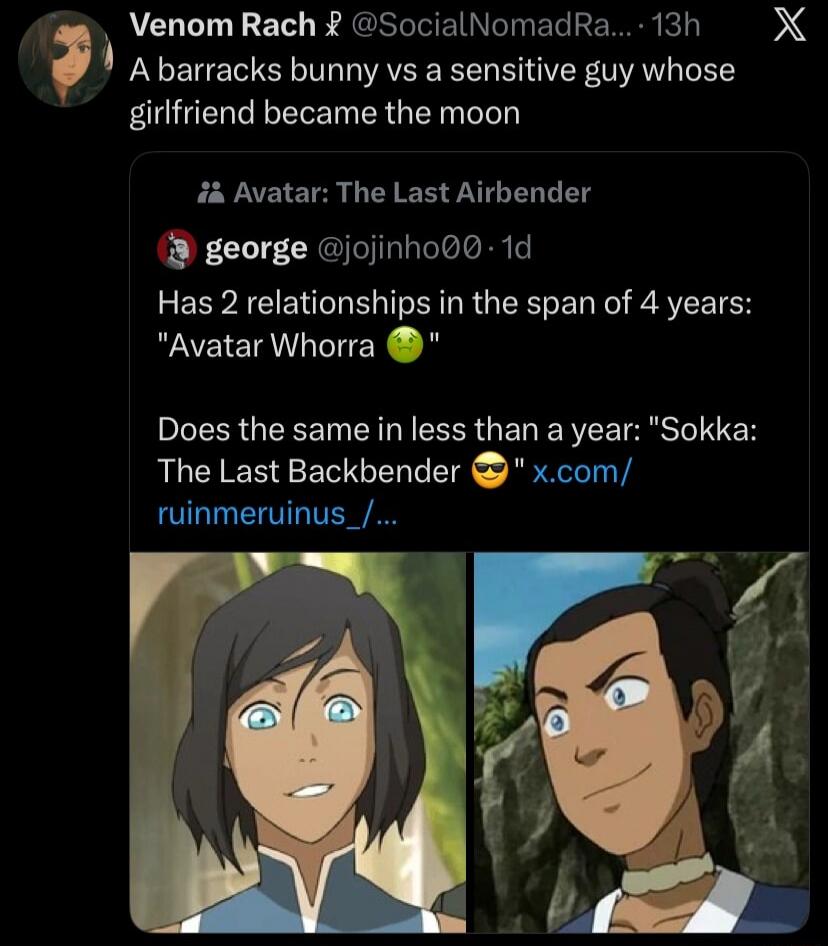Viewport: 828px width, 946px height.
Task: Open george's profile avatar
Action: (x=178, y=247)
